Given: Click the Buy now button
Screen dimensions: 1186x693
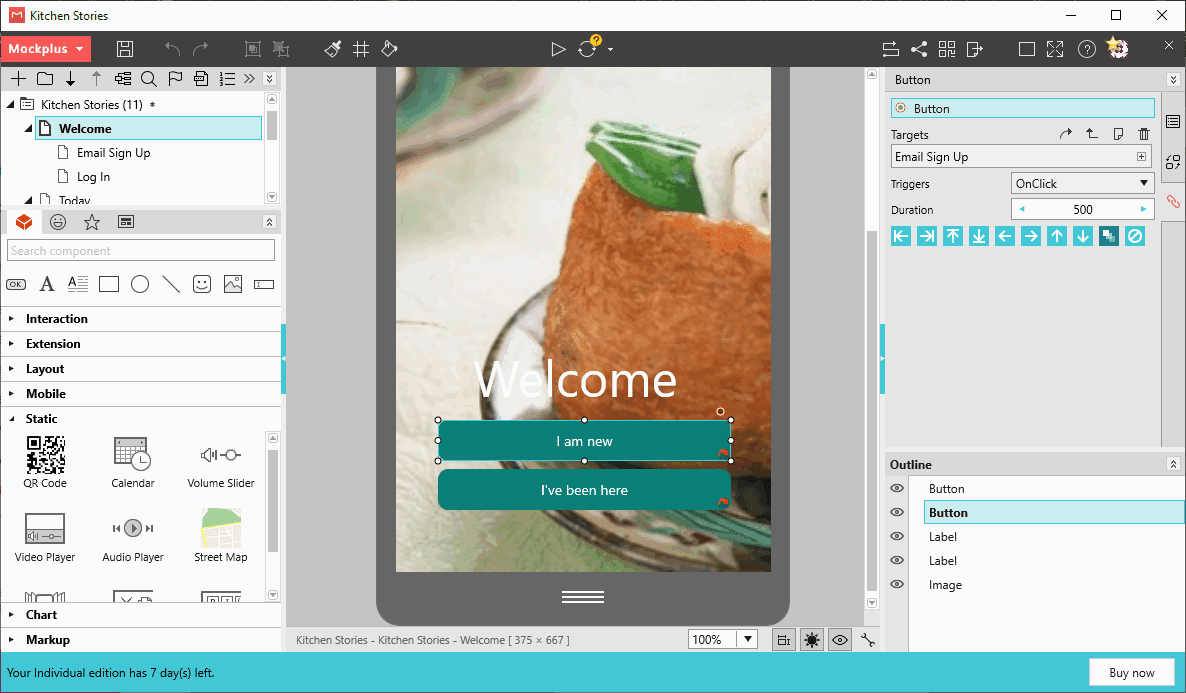Looking at the screenshot, I should click(x=1132, y=672).
